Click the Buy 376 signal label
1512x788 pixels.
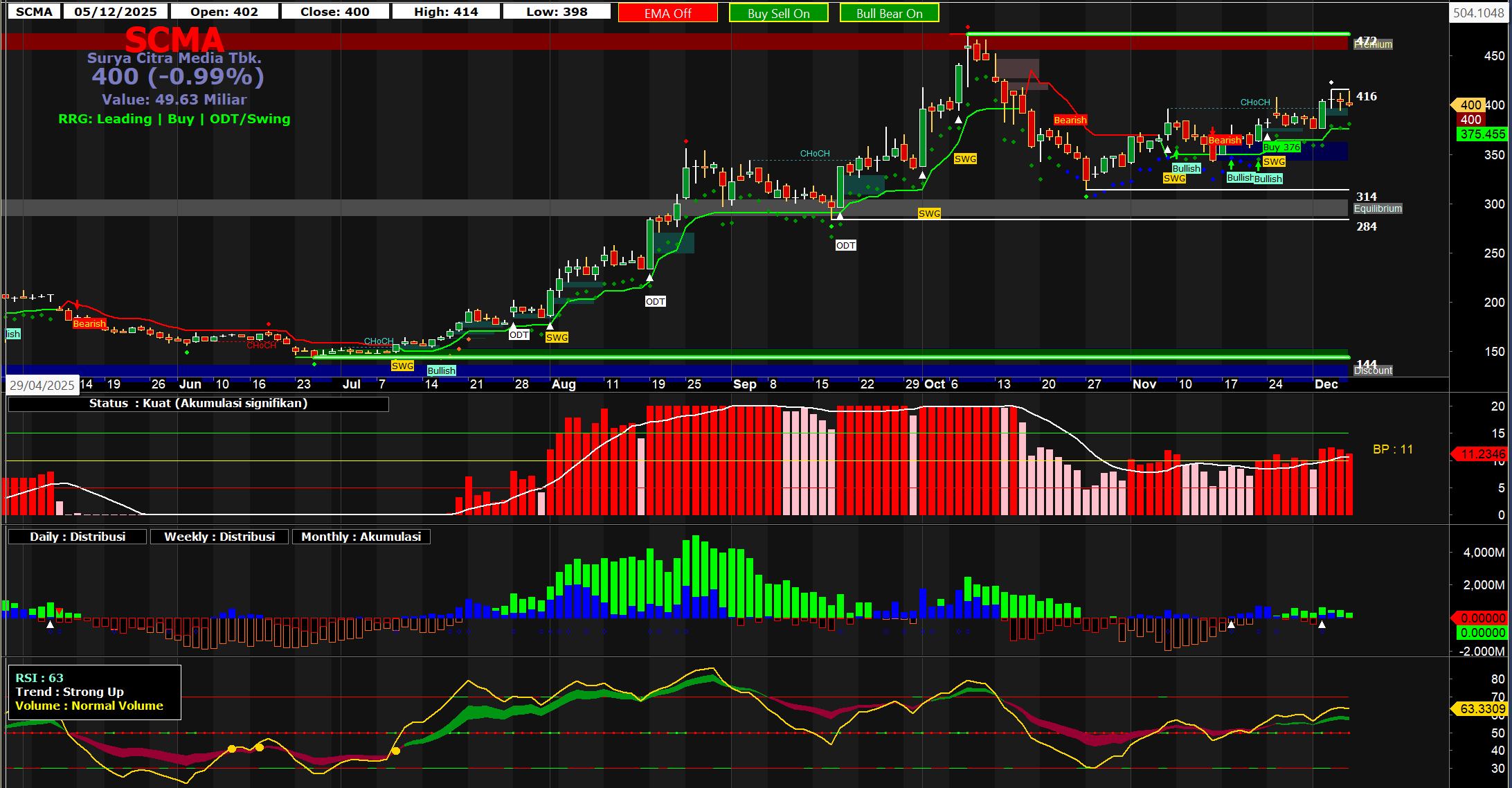point(1281,147)
